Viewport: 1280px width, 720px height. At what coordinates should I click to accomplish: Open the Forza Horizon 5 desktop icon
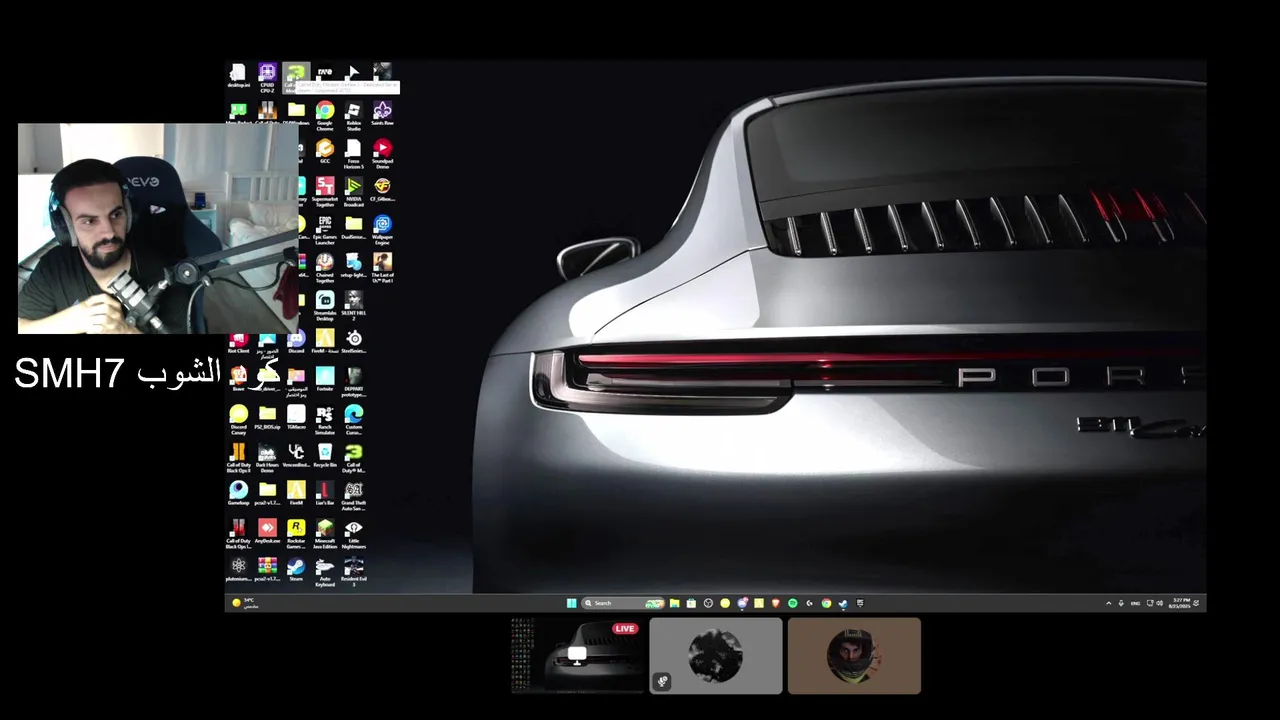353,153
